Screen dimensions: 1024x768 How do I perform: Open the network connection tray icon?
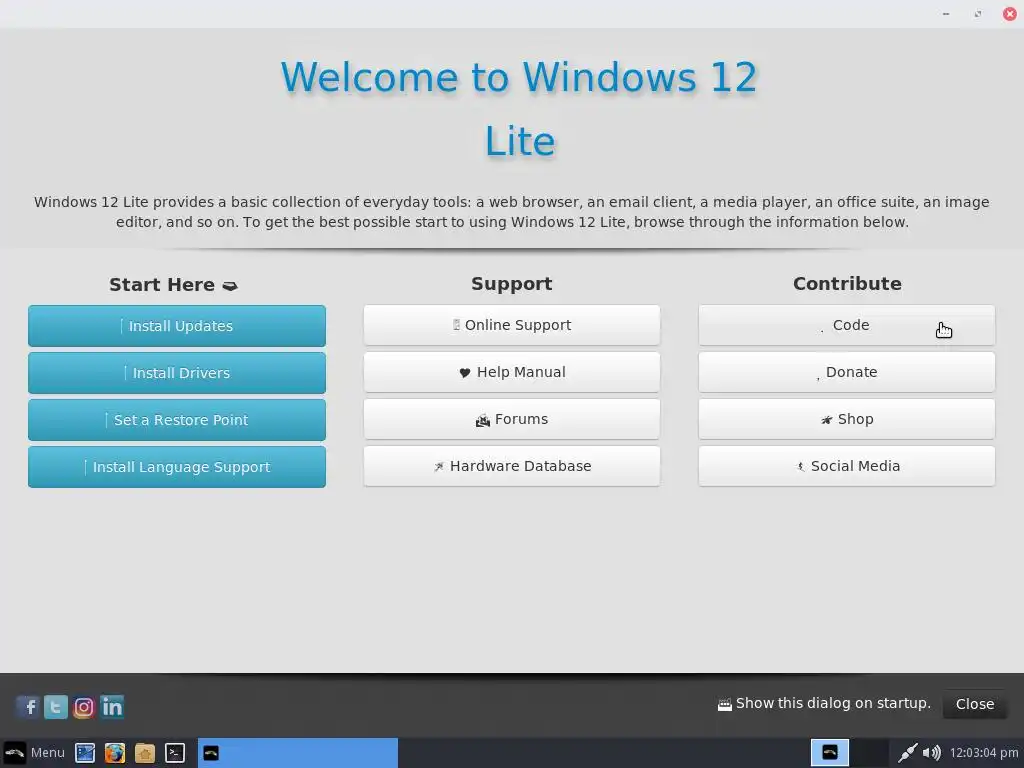coord(907,753)
